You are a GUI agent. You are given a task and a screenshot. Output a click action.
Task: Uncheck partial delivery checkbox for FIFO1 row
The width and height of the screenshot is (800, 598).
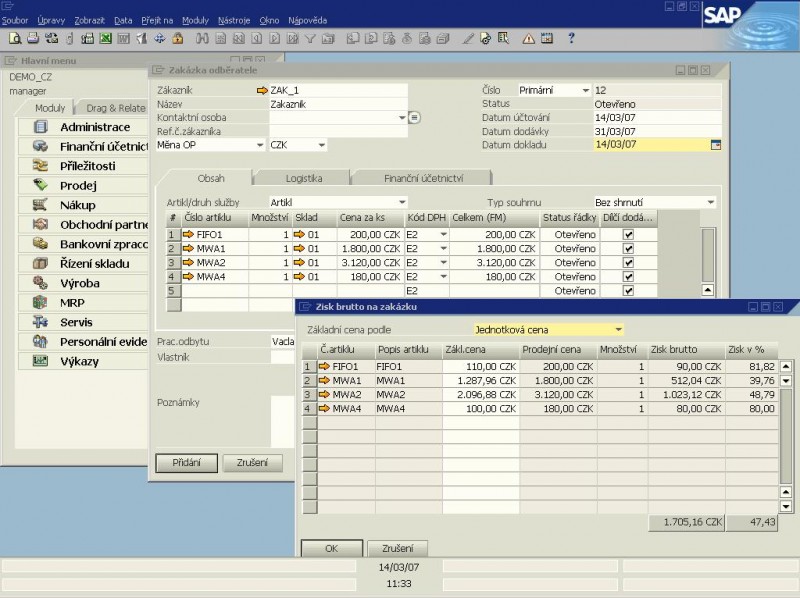point(628,234)
